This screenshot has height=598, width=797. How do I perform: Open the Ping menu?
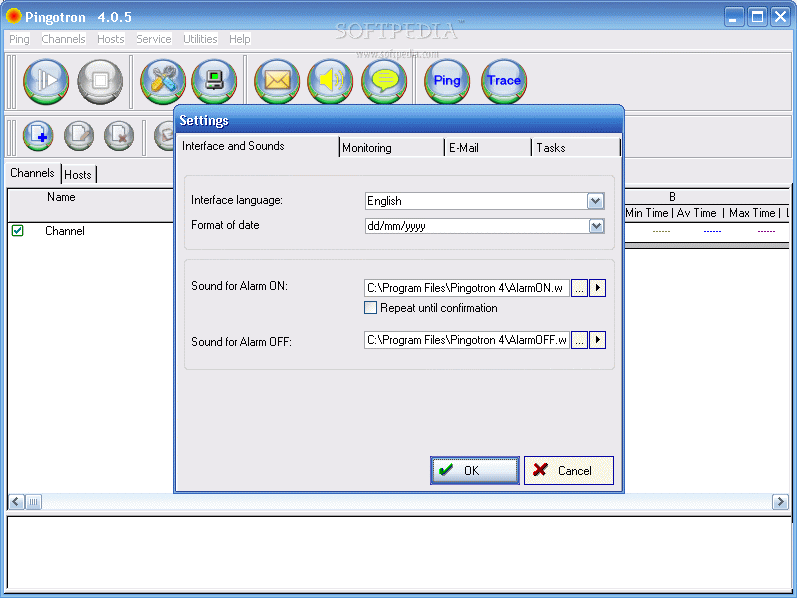19,39
